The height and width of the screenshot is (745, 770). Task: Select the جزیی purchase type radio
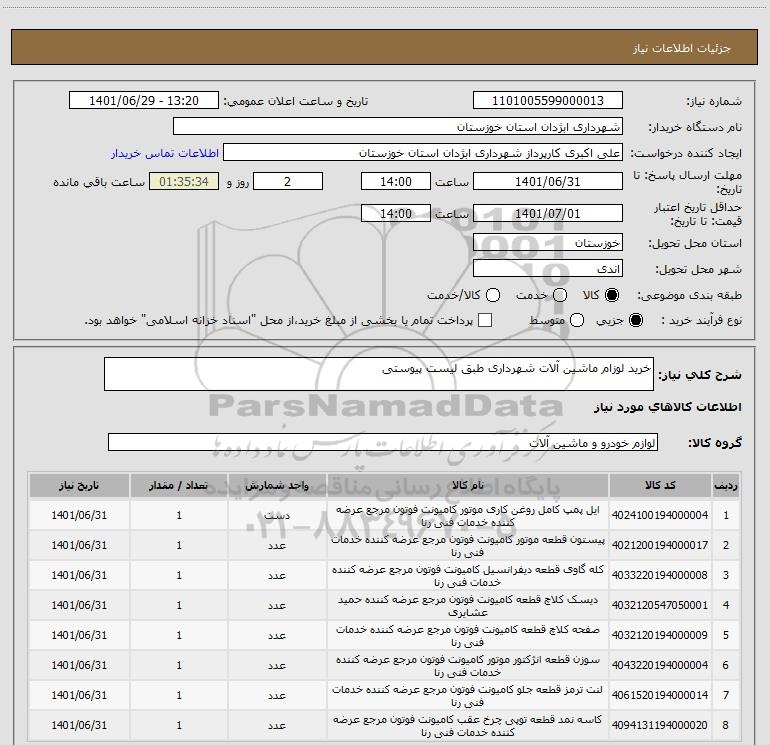[636, 320]
